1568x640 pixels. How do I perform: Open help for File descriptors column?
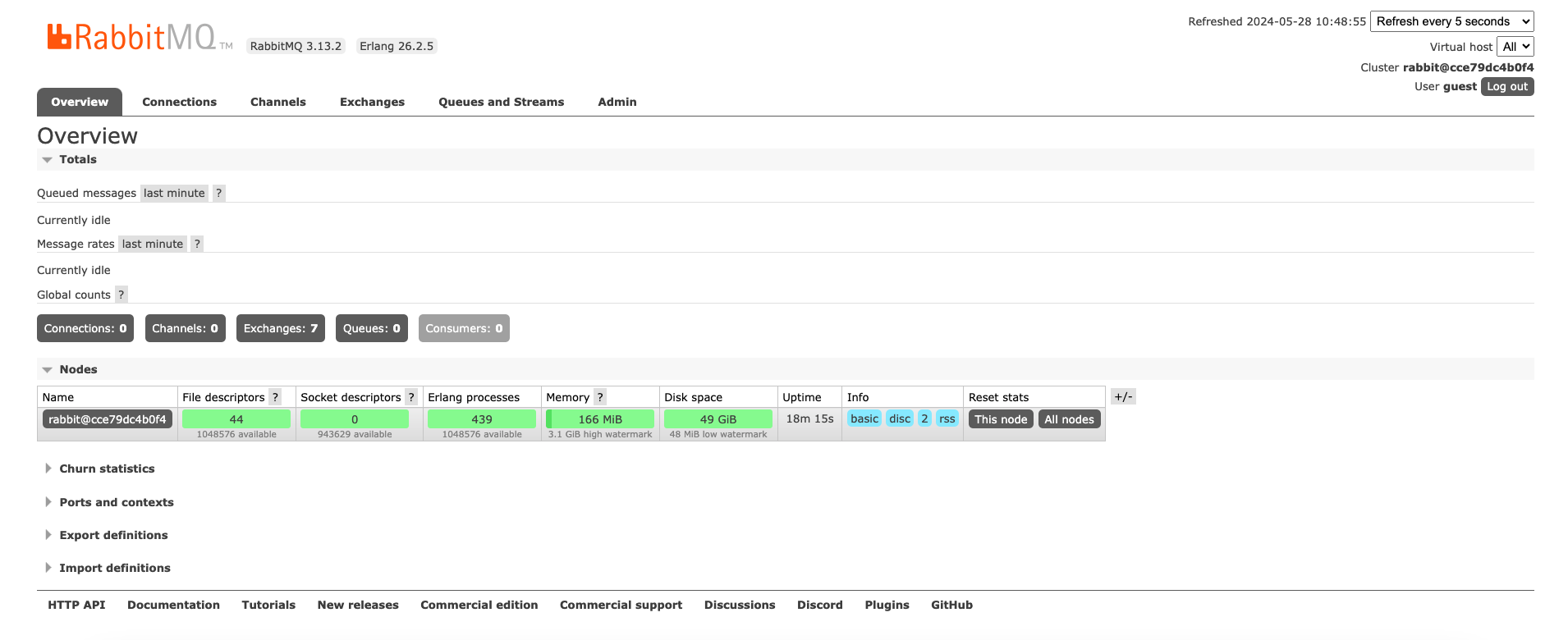coord(276,397)
